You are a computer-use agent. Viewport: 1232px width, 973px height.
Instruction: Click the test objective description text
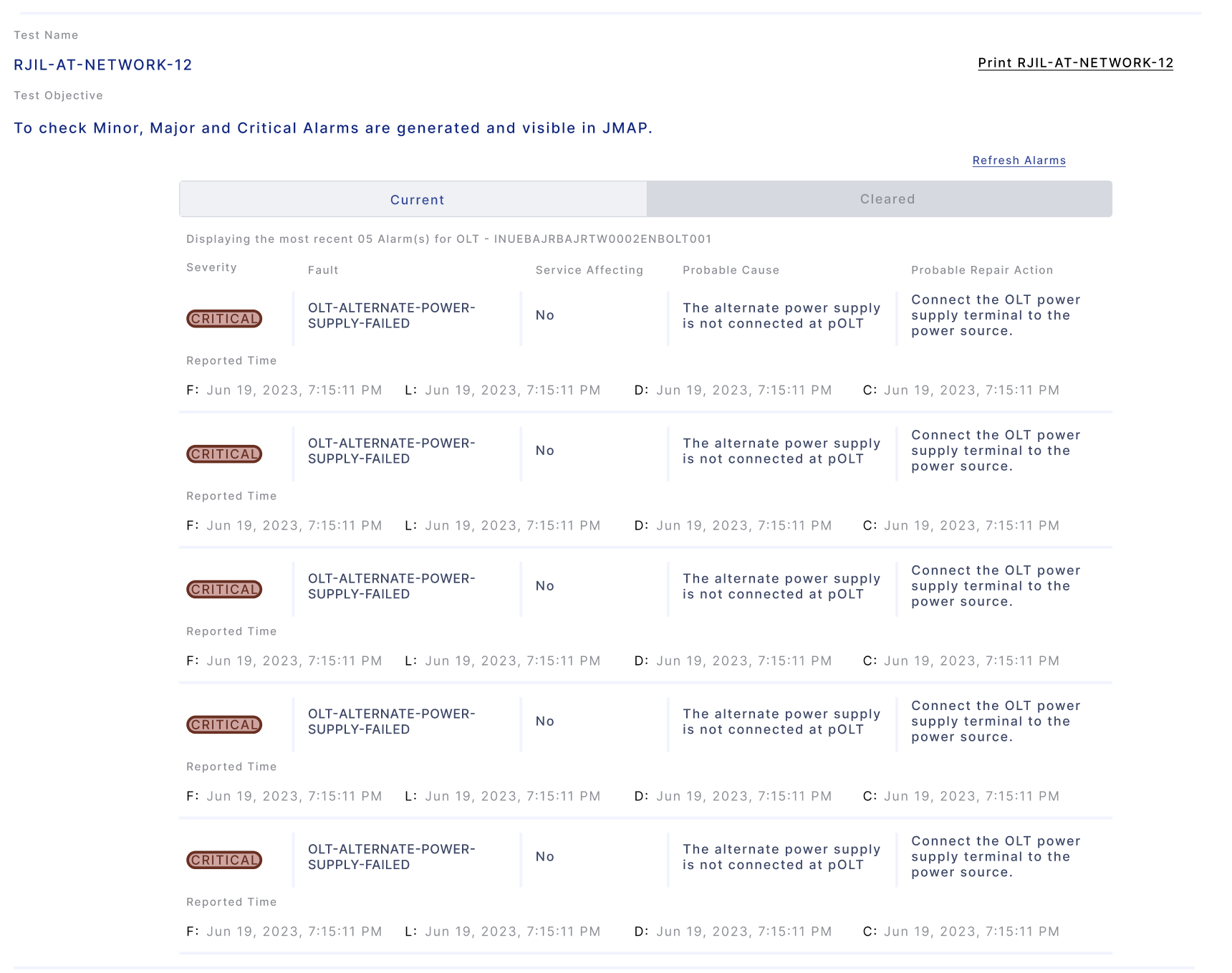(x=333, y=128)
